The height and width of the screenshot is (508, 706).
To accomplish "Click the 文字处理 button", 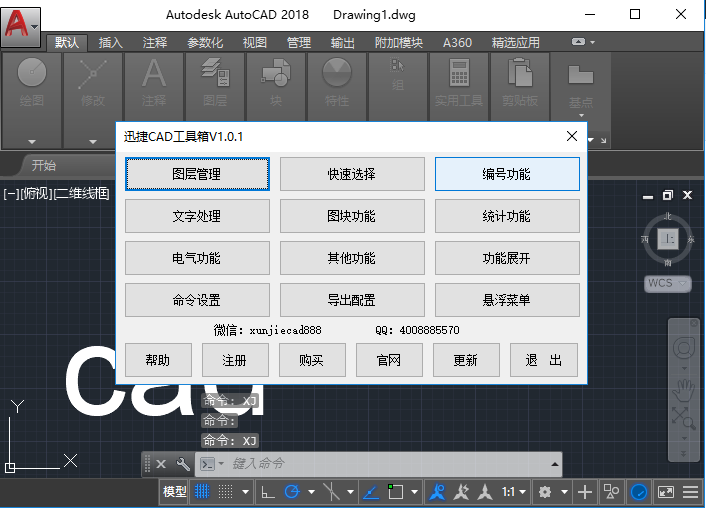I will (x=197, y=216).
